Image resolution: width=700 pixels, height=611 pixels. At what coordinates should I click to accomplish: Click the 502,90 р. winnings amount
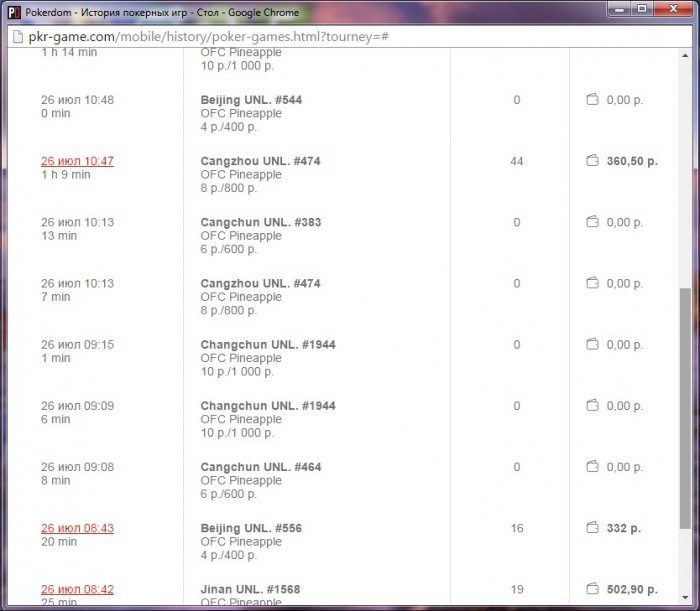point(632,589)
